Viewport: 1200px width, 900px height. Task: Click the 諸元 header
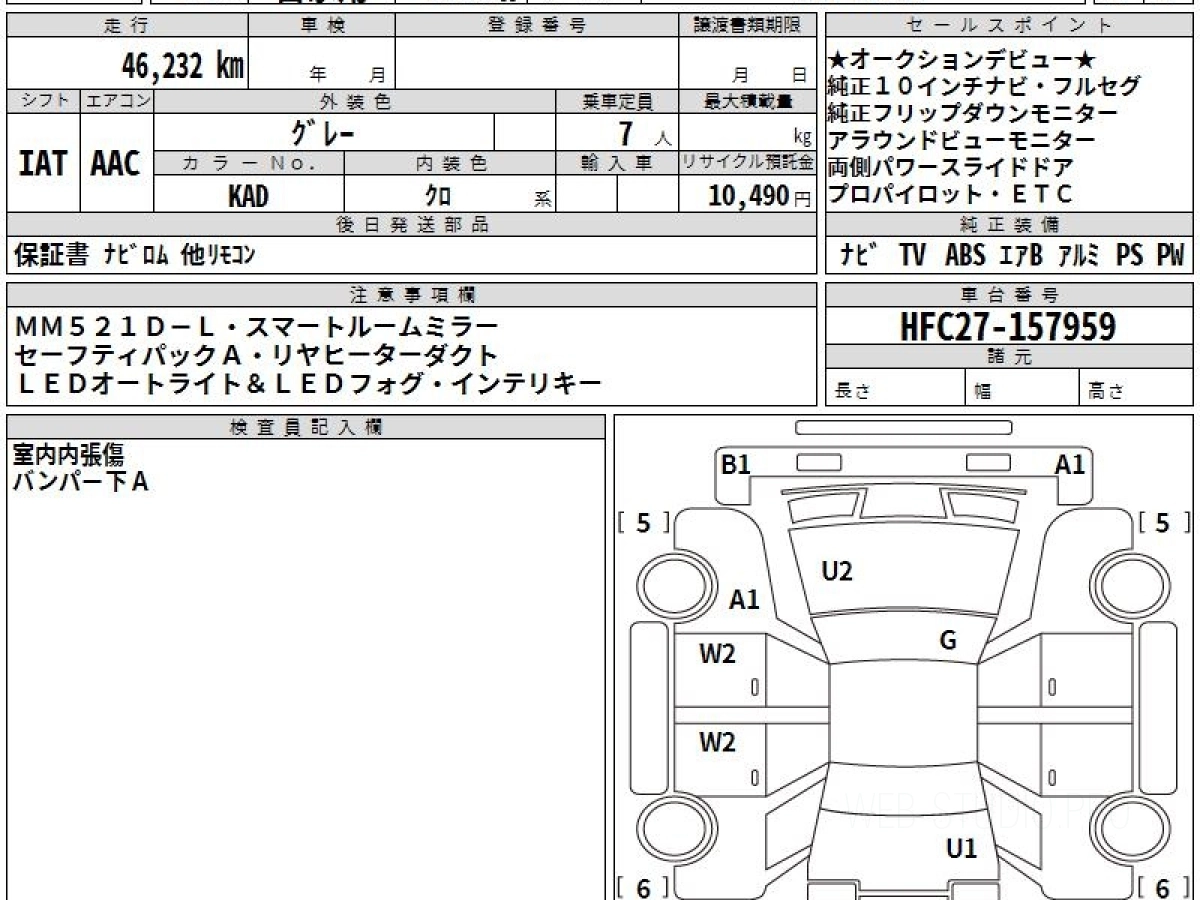[1008, 357]
